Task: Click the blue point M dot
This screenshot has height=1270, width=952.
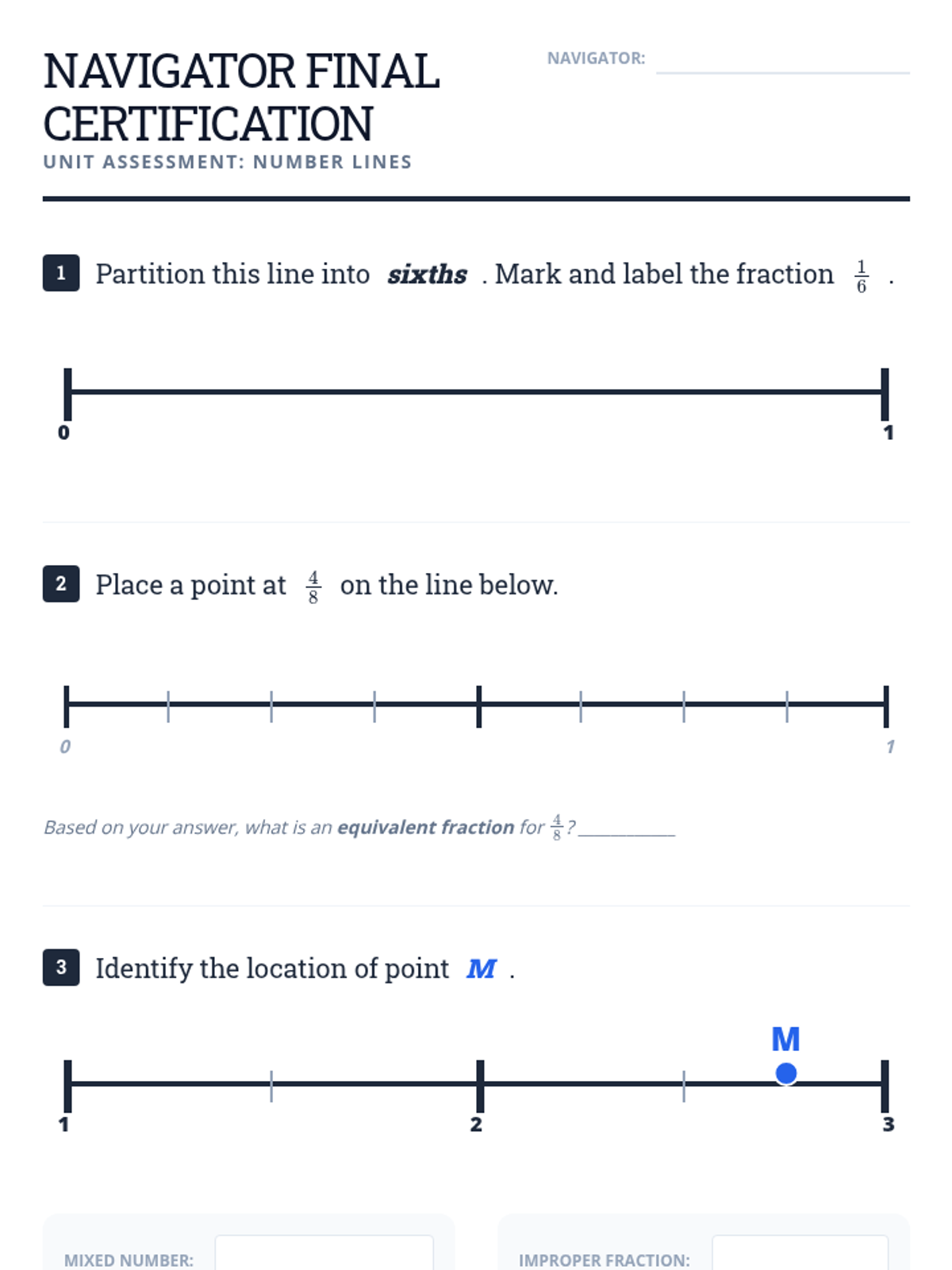Action: pos(786,1074)
